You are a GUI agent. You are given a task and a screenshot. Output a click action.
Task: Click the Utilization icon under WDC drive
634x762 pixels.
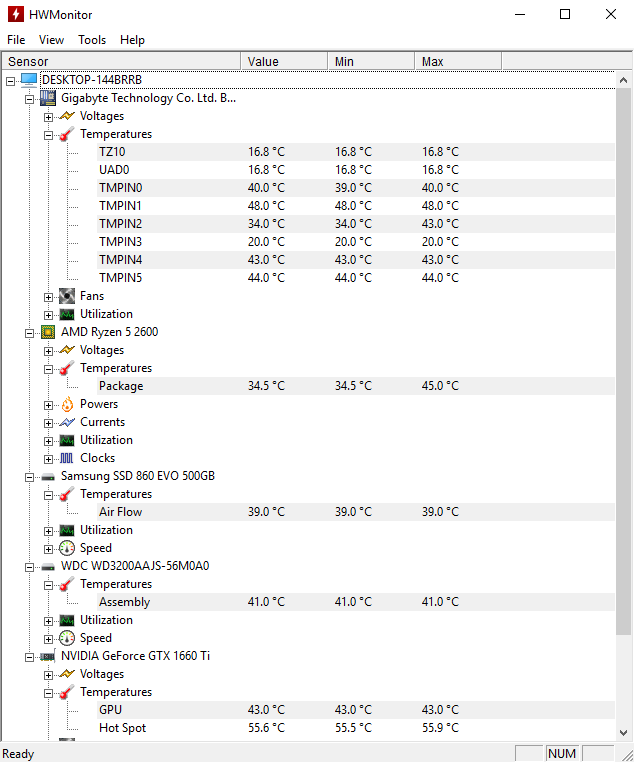pos(67,620)
